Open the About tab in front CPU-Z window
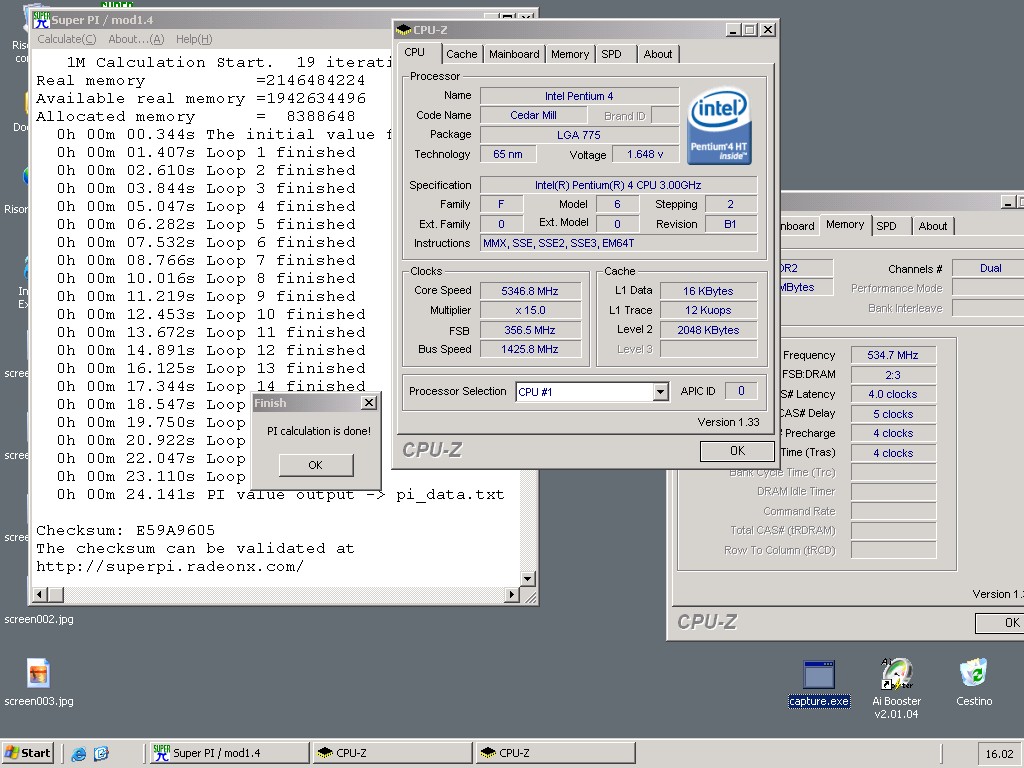 click(x=658, y=54)
